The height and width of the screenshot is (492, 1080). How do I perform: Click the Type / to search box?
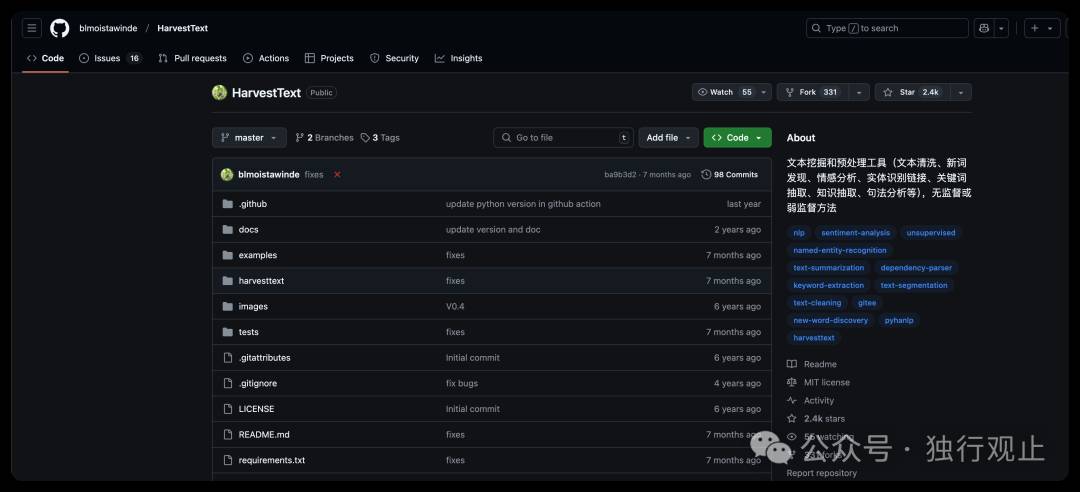(887, 28)
